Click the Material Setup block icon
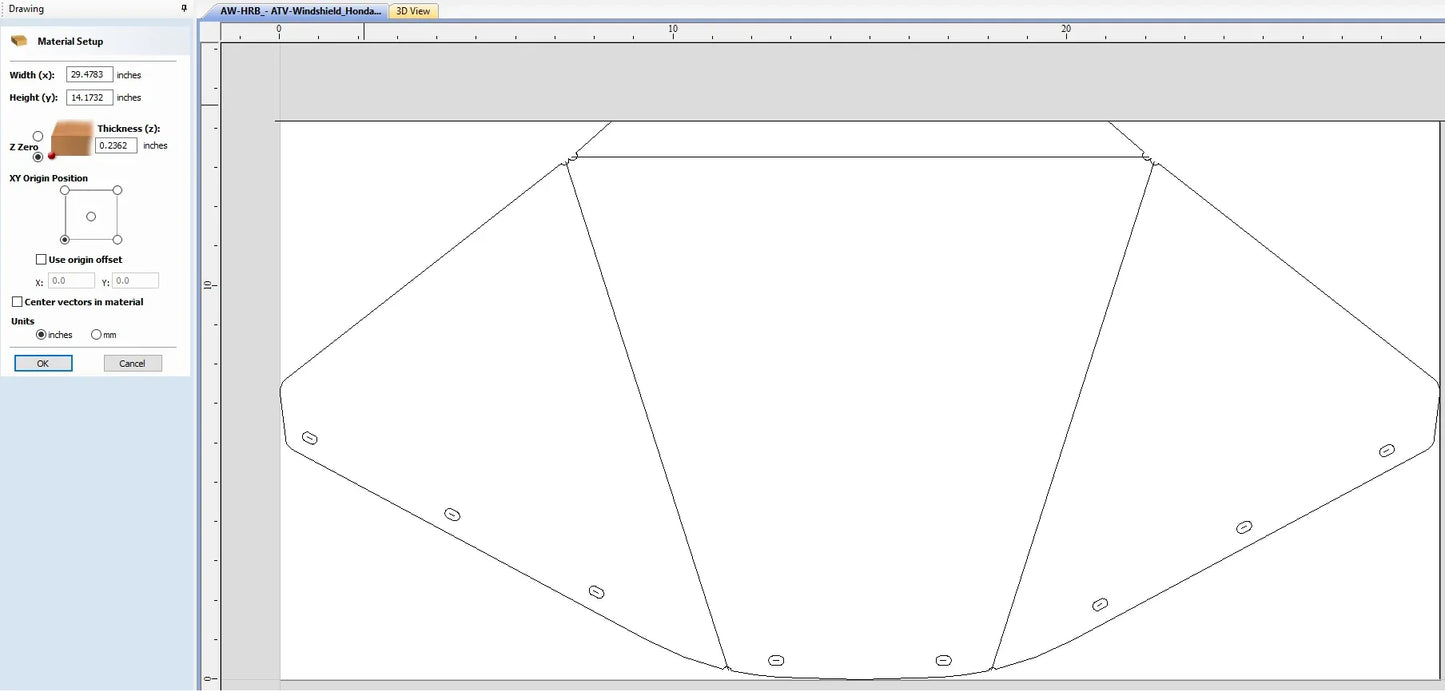The image size is (1445, 692). point(19,41)
